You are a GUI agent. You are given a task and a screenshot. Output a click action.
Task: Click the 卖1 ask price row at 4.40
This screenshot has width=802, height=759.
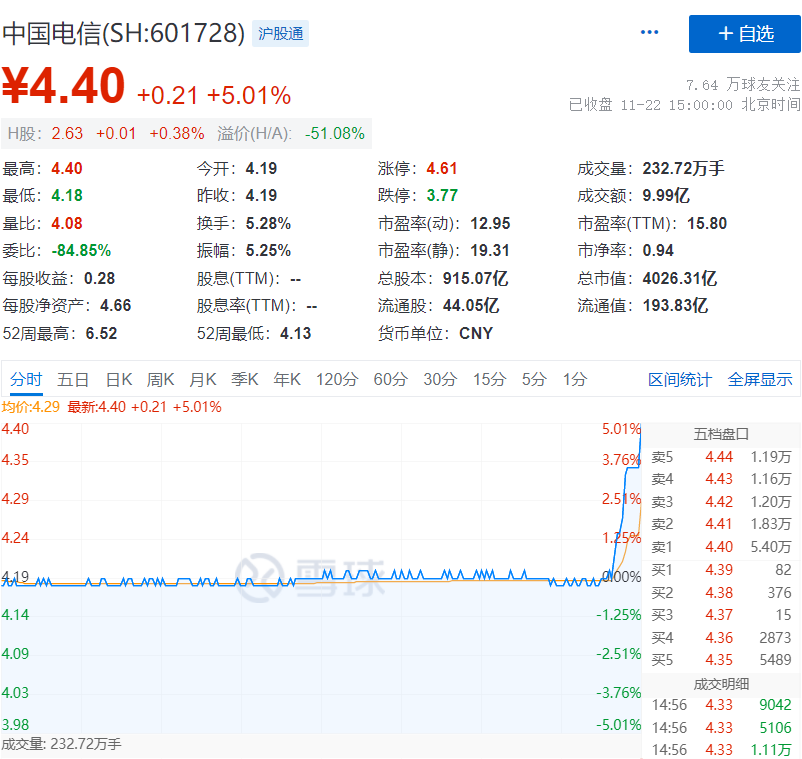tap(720, 547)
